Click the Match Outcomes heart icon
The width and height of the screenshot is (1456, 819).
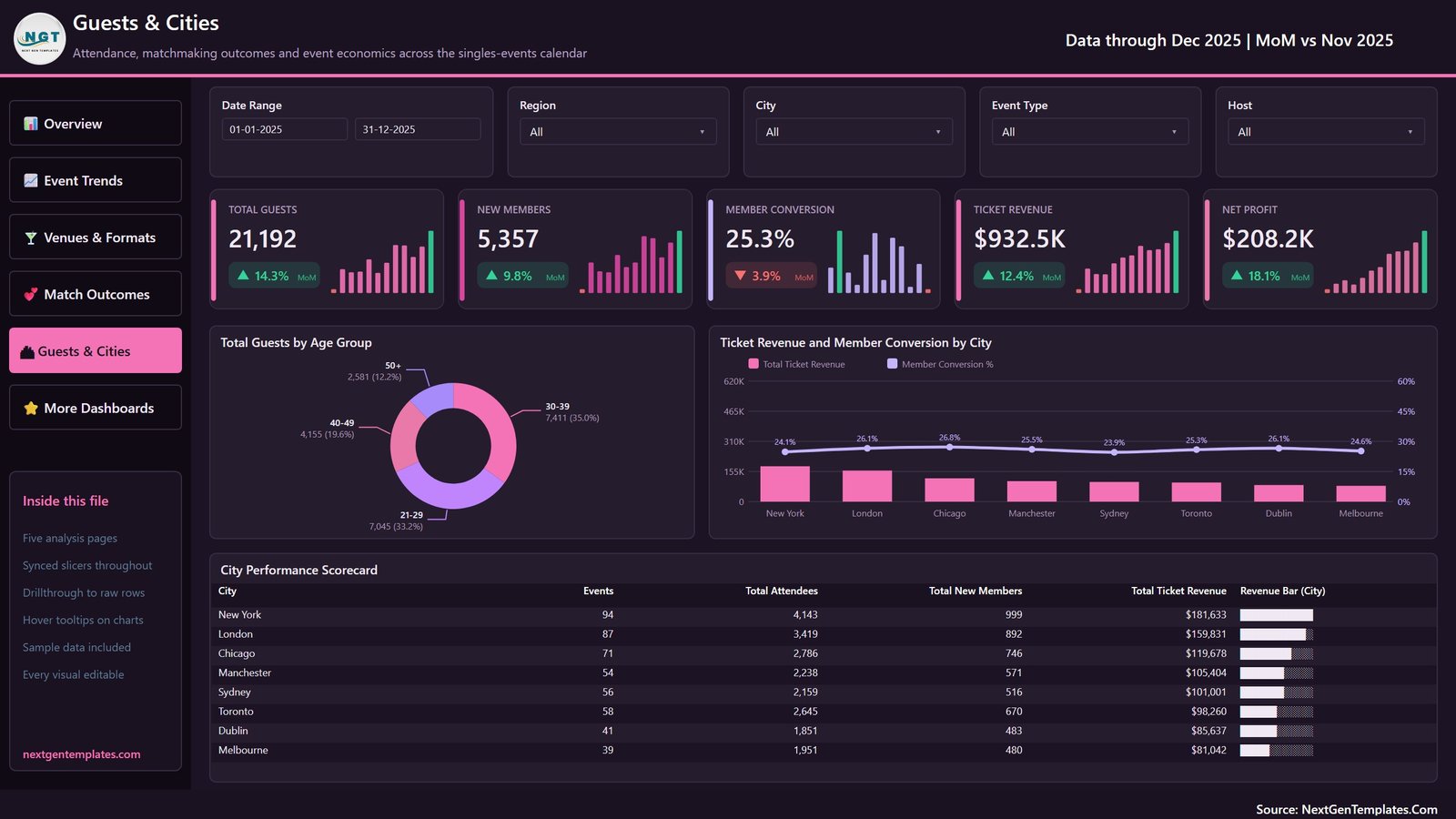(31, 294)
